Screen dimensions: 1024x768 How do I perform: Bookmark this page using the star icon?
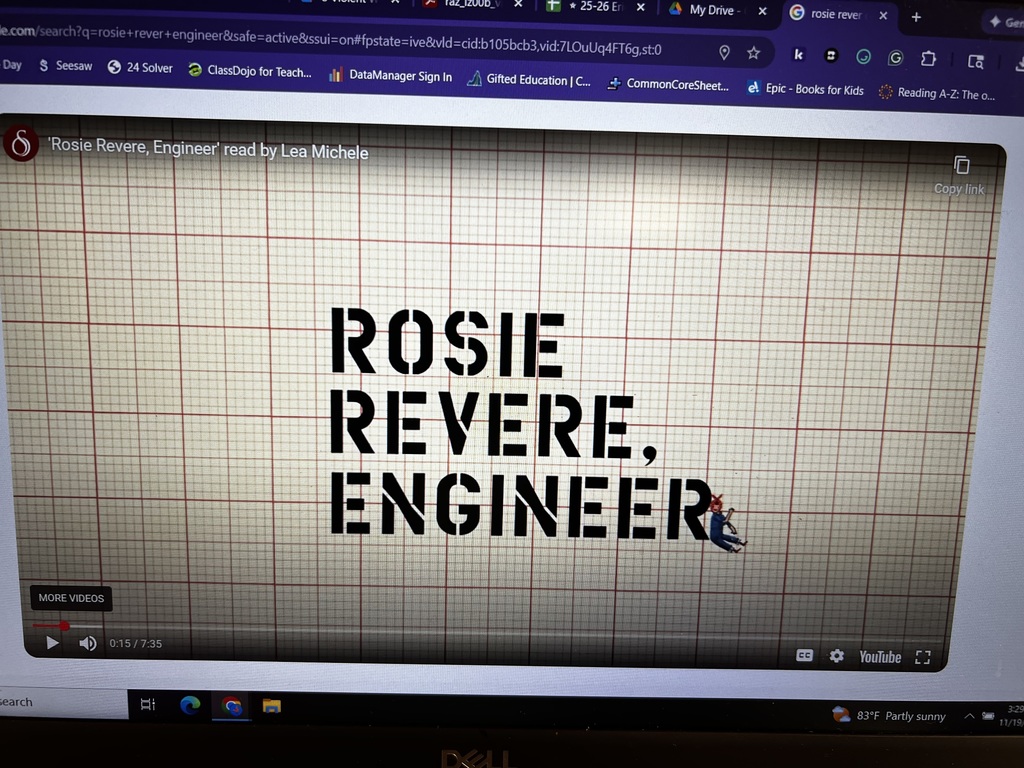pos(753,52)
